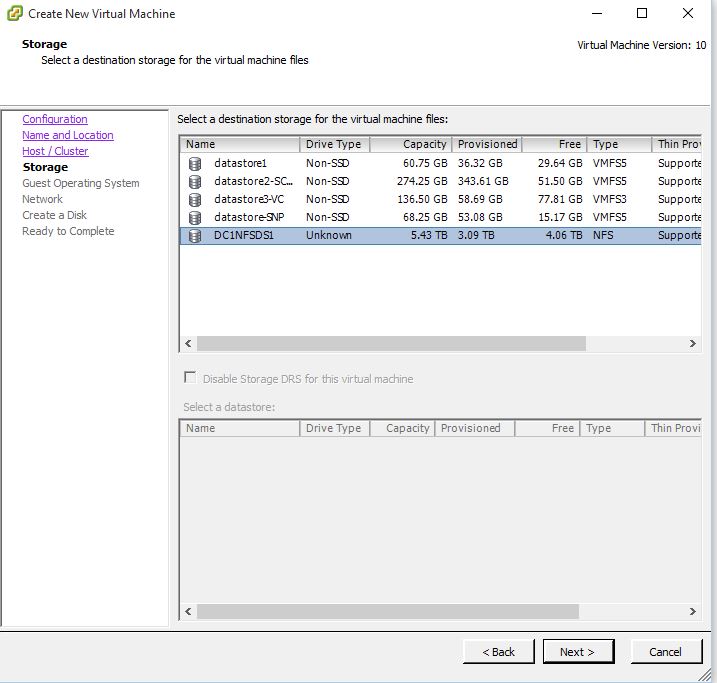Click upper table horizontal scrollbar thumb
Viewport: 717px width, 683px height.
391,343
